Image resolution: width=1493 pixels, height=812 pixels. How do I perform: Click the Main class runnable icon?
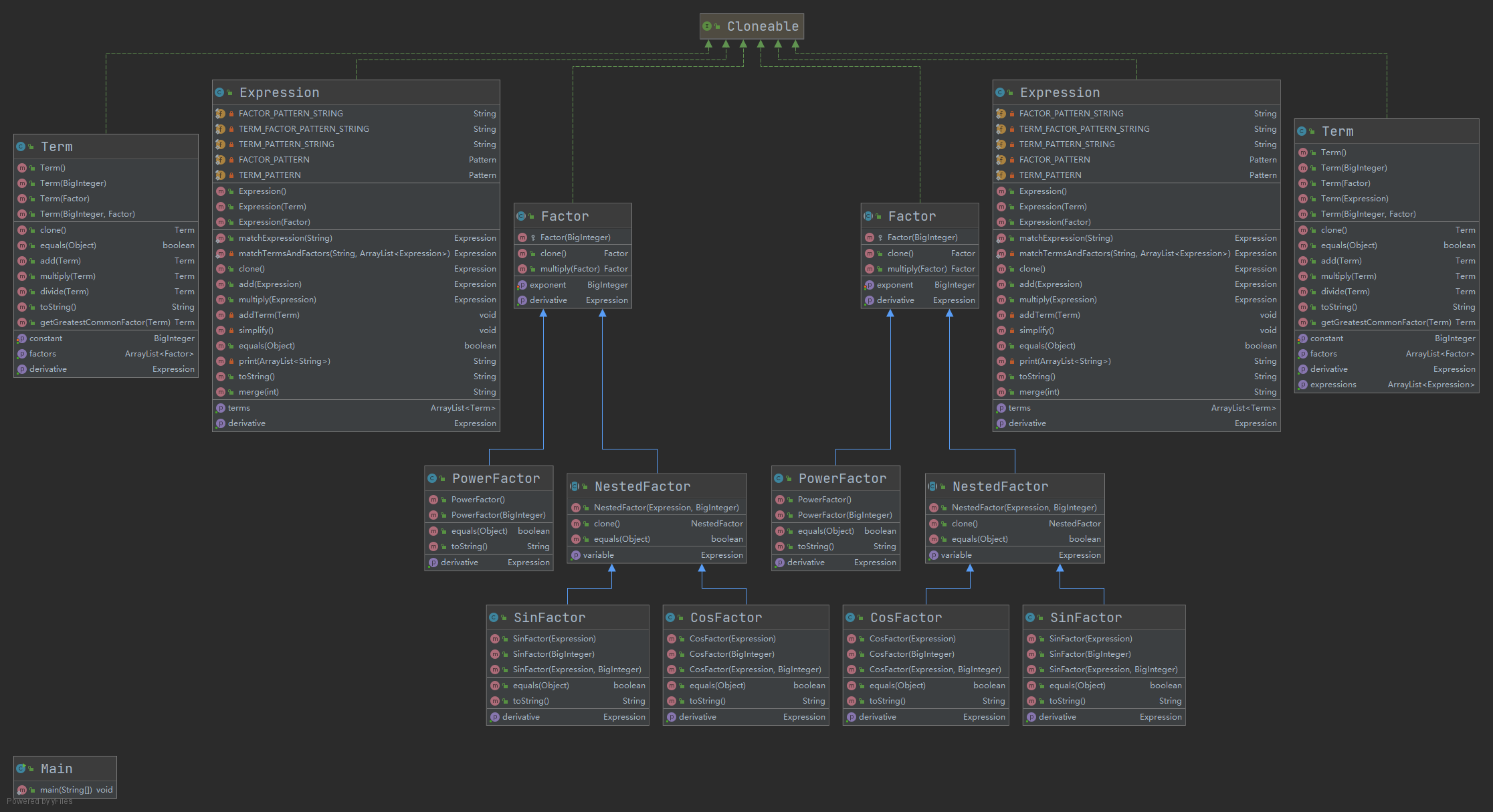click(21, 769)
